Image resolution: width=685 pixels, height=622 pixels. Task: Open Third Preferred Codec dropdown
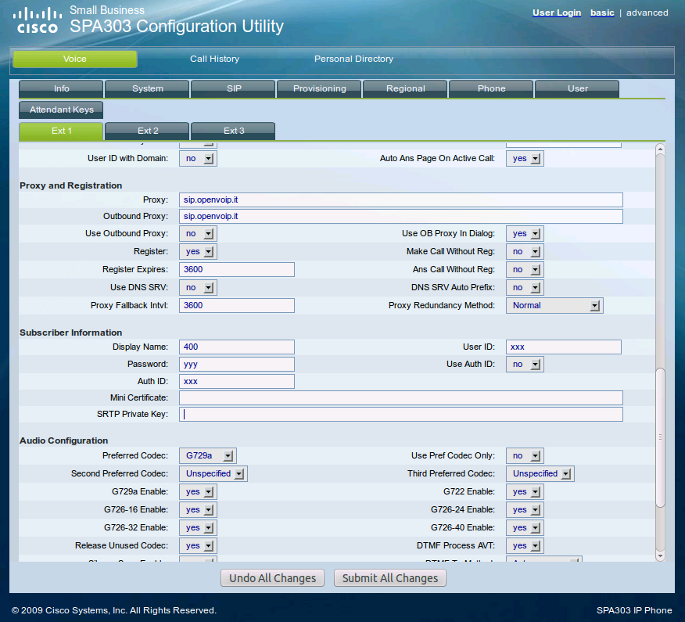540,474
